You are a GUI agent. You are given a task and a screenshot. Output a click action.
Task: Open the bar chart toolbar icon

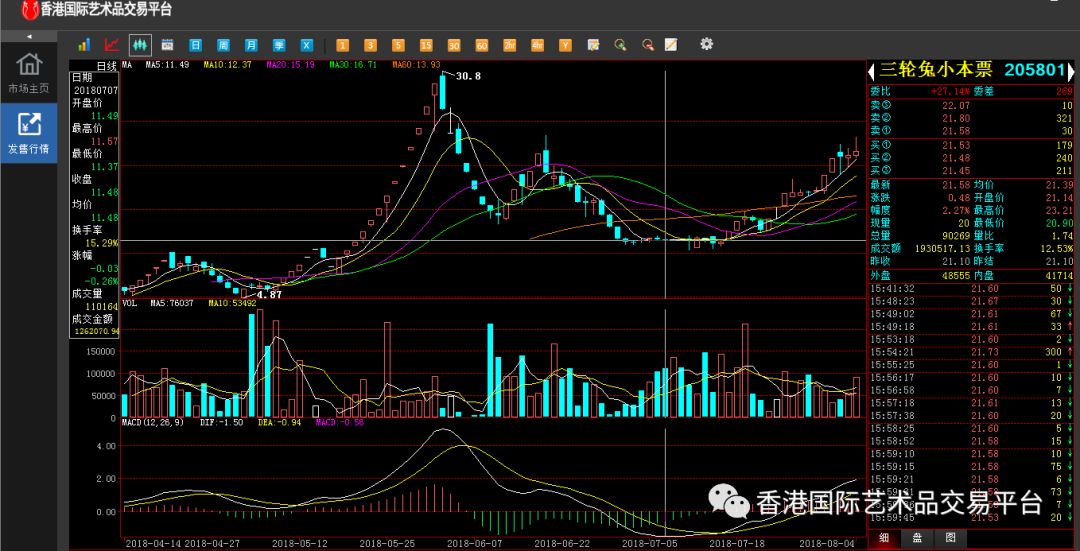(84, 45)
